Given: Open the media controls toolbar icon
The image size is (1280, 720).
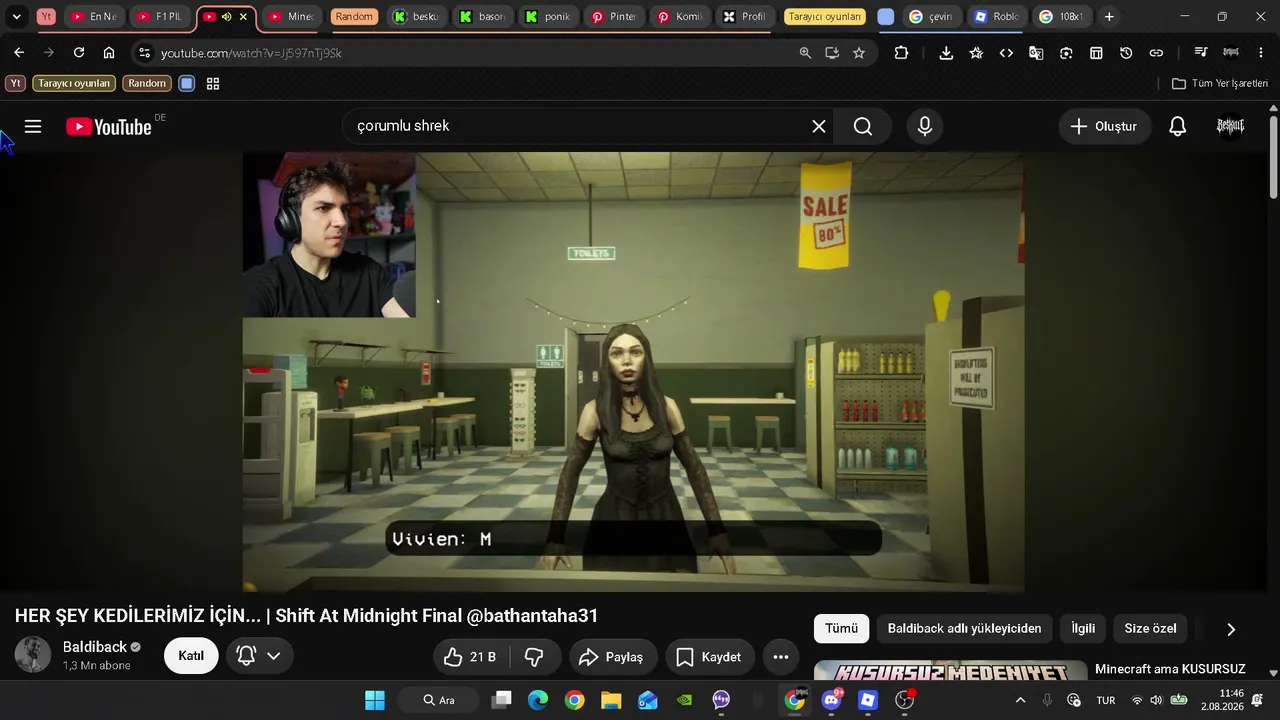Looking at the screenshot, I should [1201, 53].
